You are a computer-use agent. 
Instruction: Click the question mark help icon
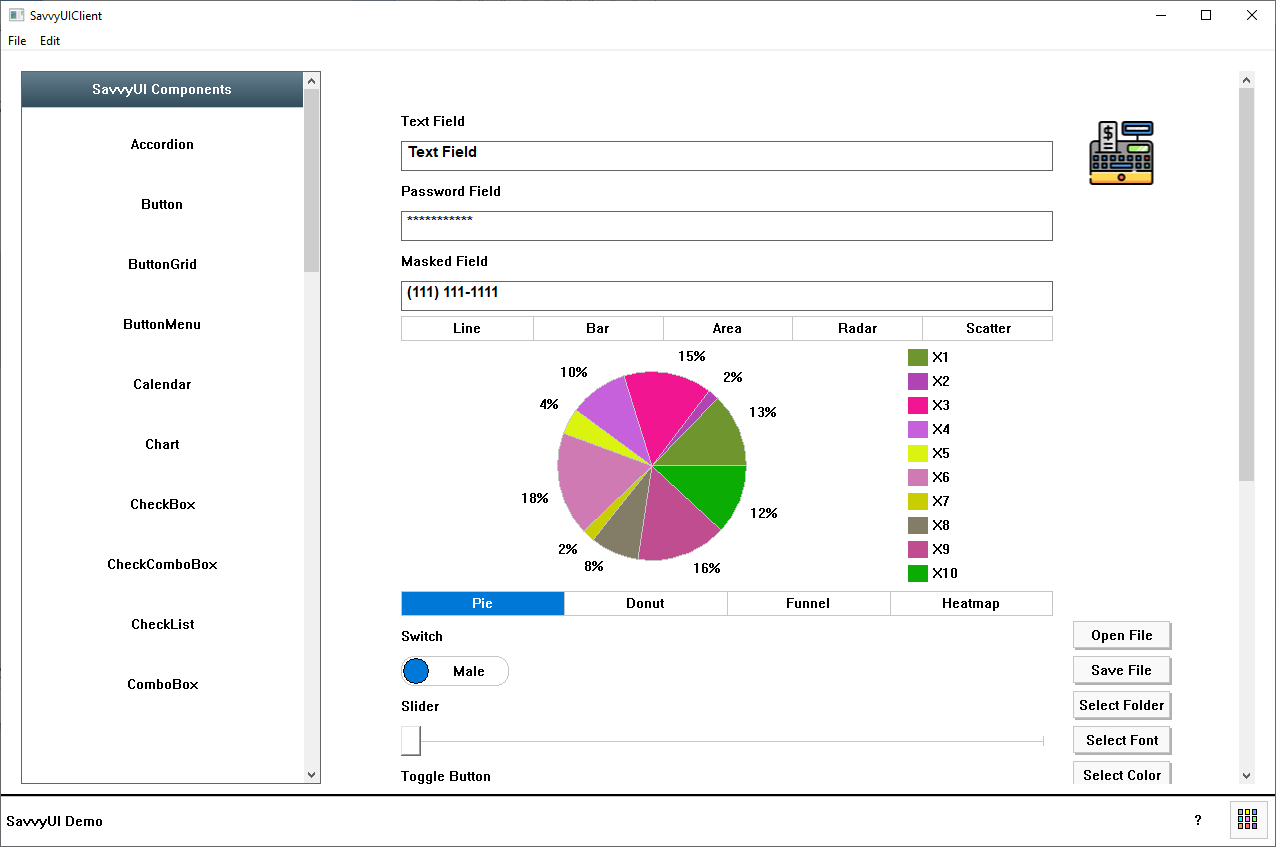point(1198,820)
